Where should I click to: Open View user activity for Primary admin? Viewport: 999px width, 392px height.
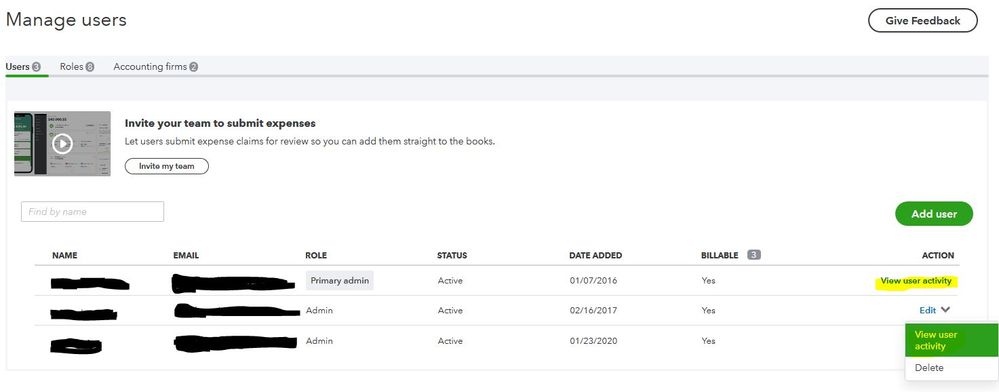click(916, 281)
